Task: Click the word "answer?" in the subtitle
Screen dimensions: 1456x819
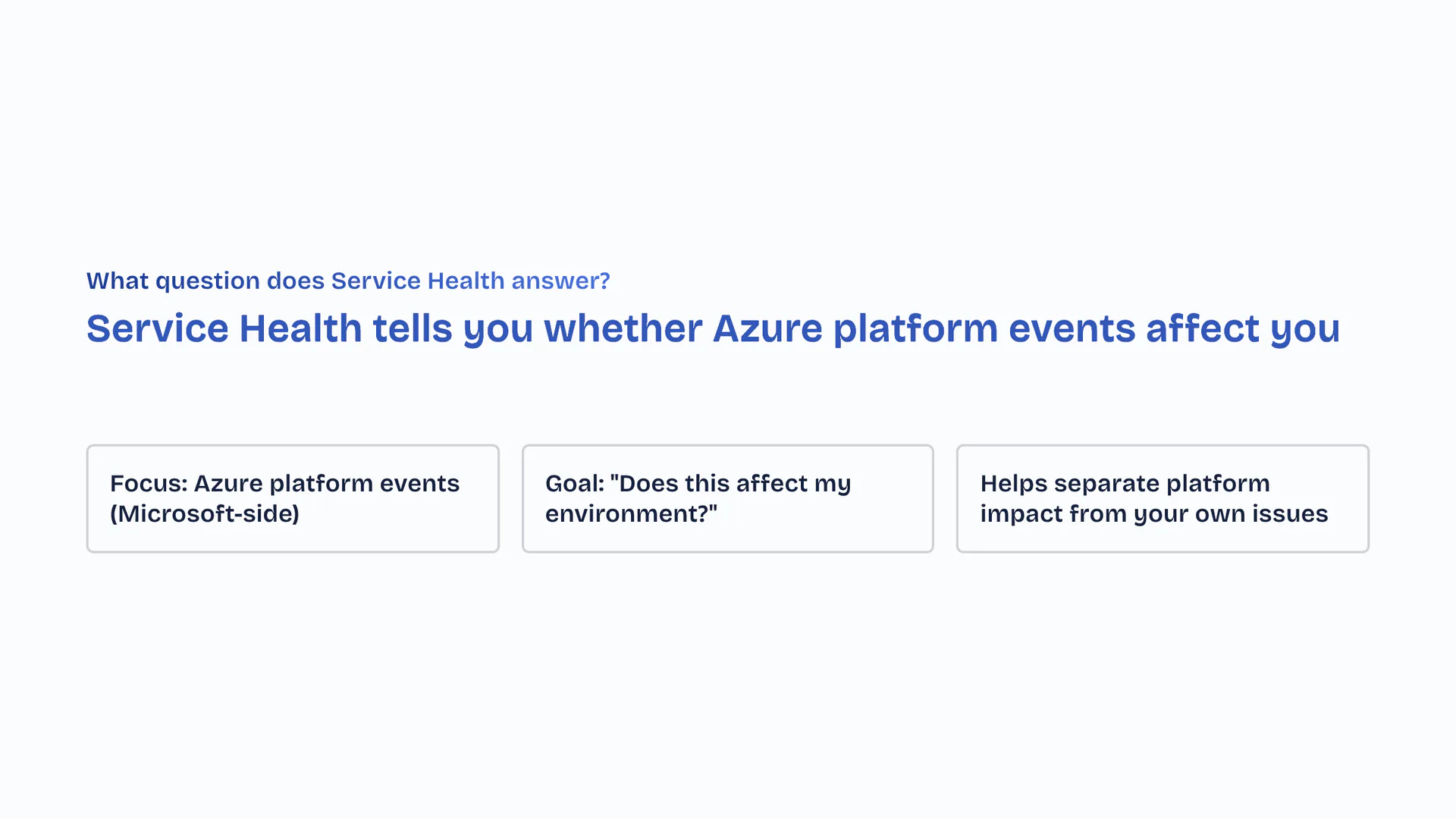Action: tap(560, 281)
